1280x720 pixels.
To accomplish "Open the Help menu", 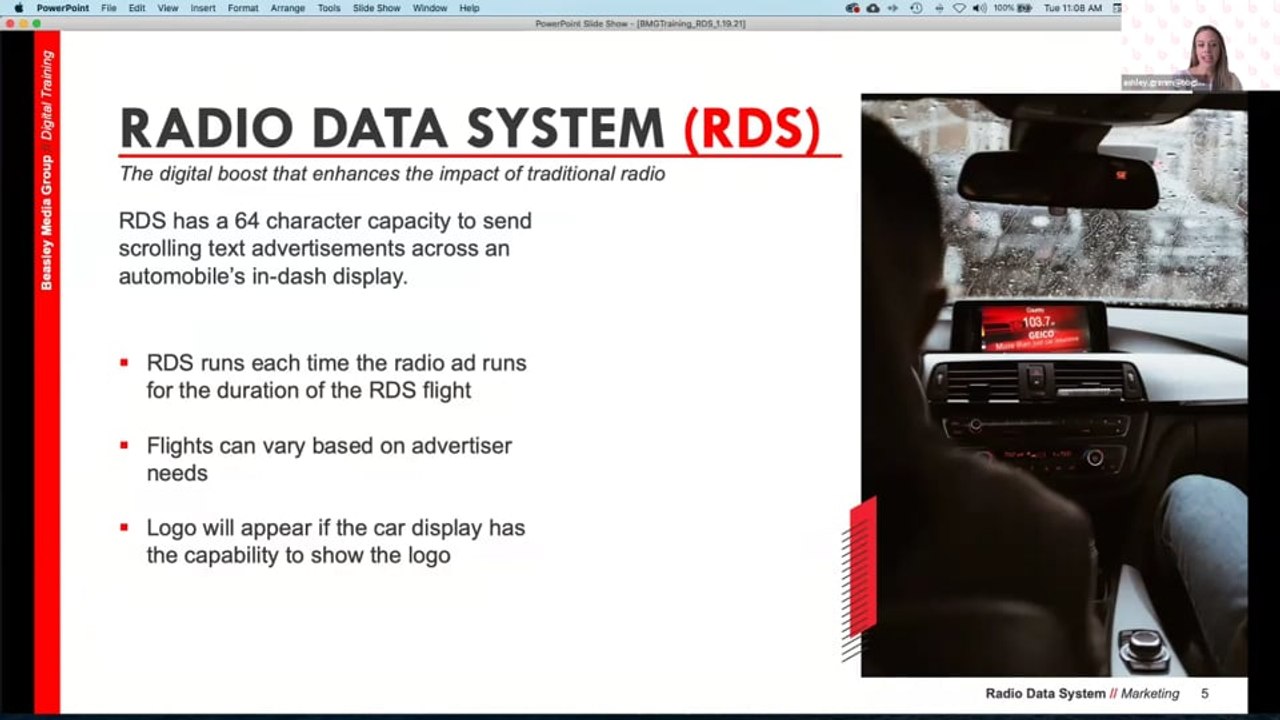I will 470,8.
